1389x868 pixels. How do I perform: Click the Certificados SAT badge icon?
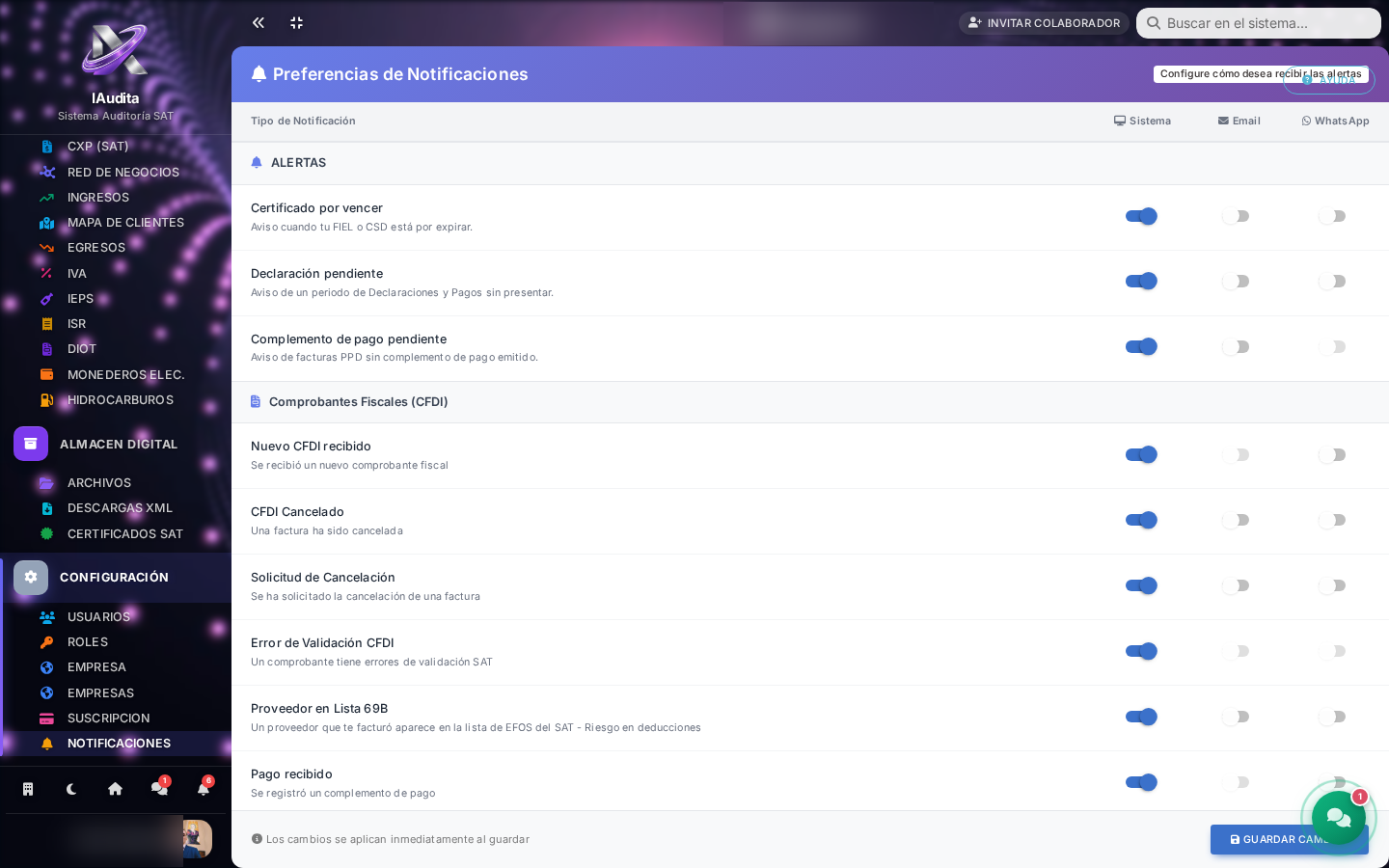coord(46,533)
